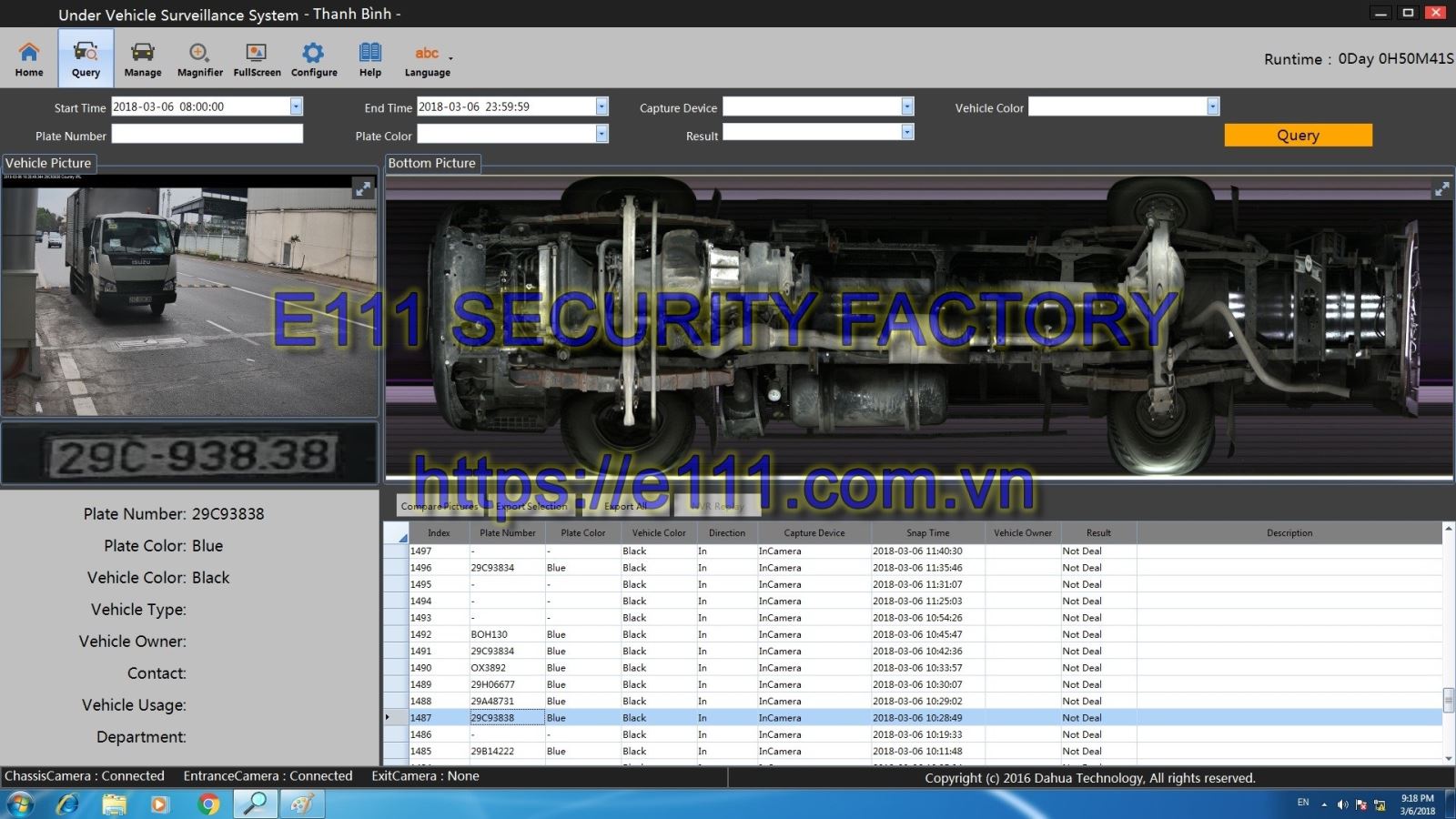Open the Configure gear settings
The width and height of the screenshot is (1456, 819).
click(314, 59)
